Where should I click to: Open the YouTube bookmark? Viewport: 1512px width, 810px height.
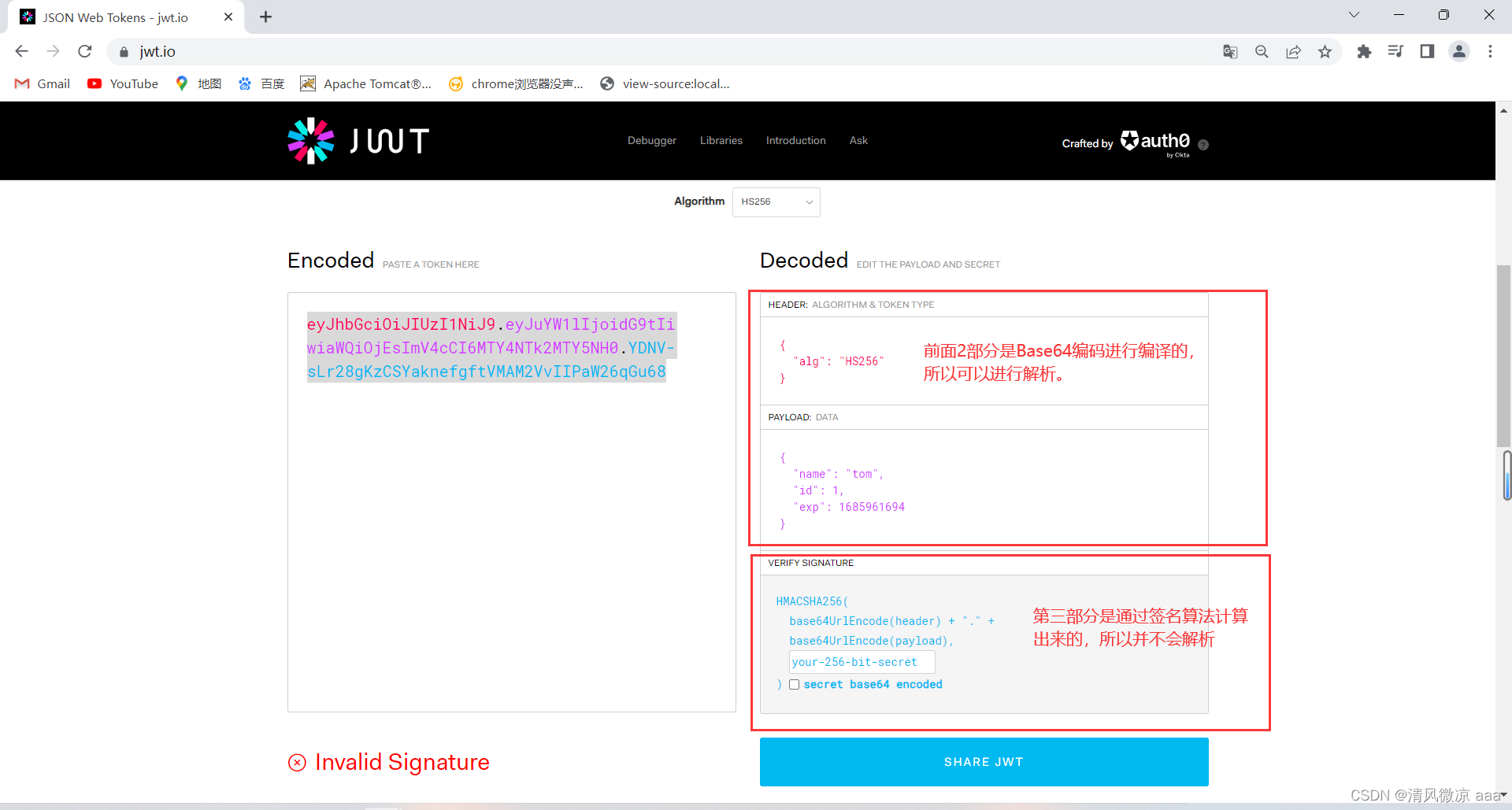tap(123, 83)
